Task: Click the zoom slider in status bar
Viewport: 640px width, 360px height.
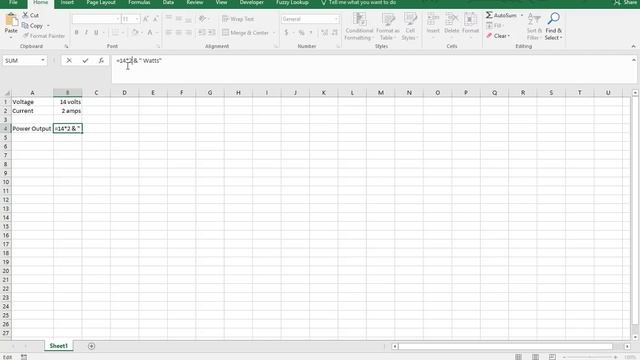Action: pyautogui.click(x=589, y=357)
